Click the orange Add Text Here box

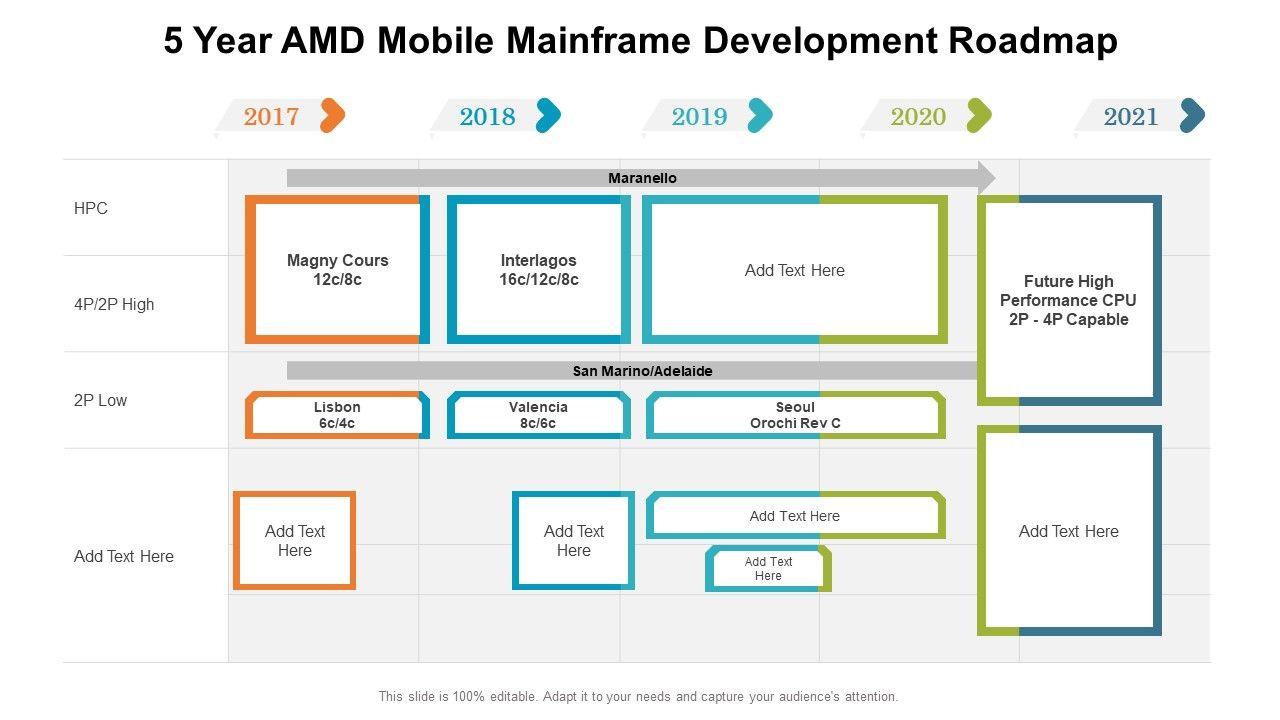coord(295,541)
